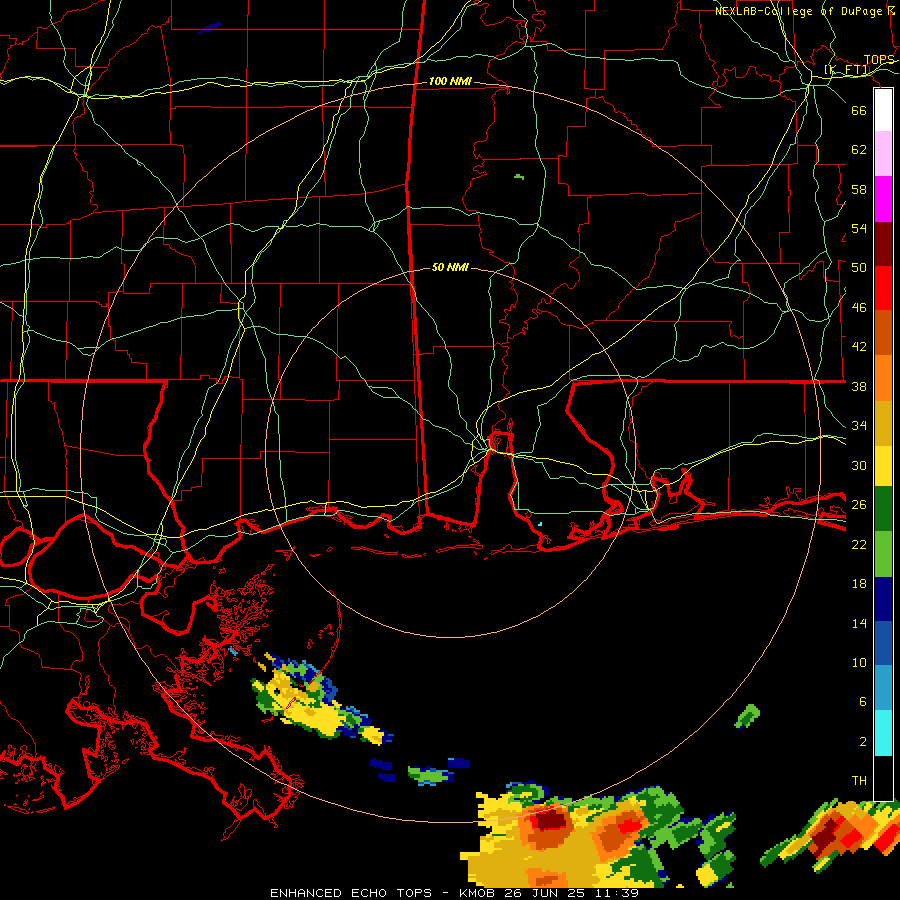Click the magenta legend swatch

(883, 199)
